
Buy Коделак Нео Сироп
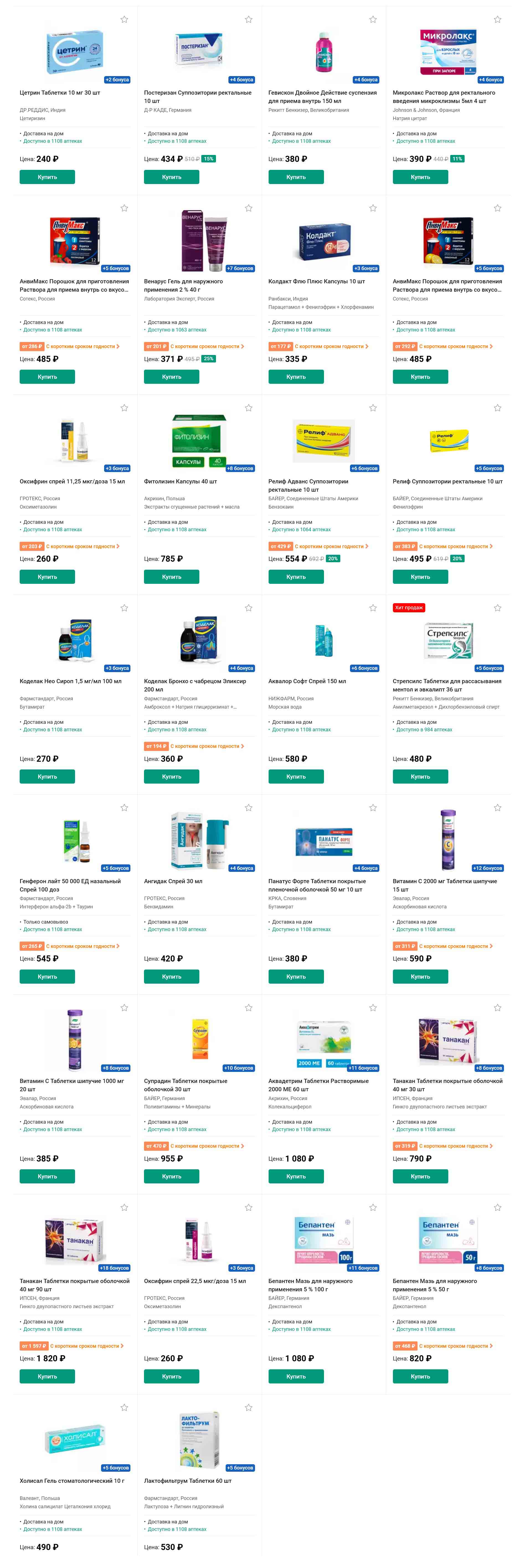click(47, 776)
